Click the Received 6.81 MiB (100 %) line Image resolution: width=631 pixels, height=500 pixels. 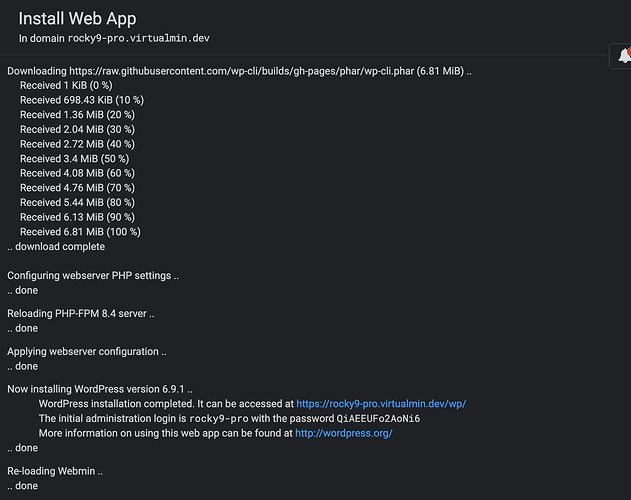coord(80,231)
